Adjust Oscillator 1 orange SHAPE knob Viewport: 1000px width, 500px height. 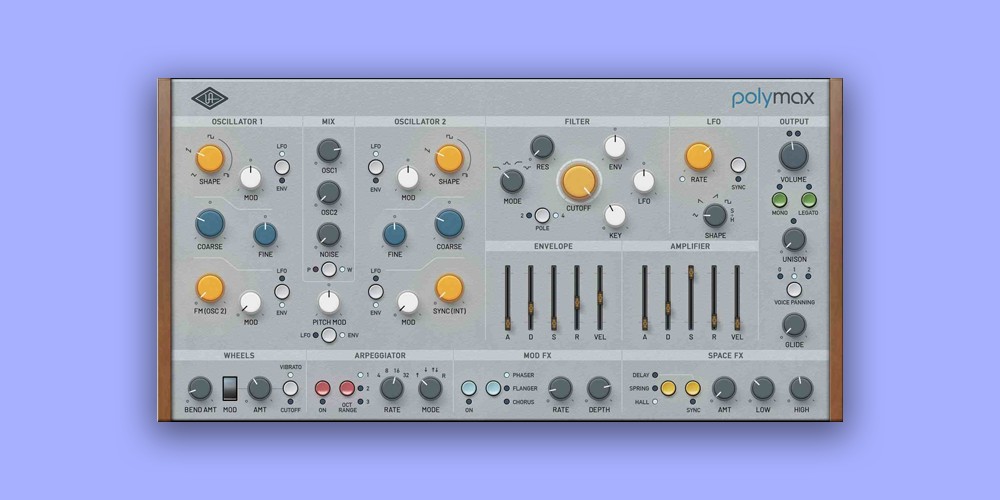[x=210, y=159]
